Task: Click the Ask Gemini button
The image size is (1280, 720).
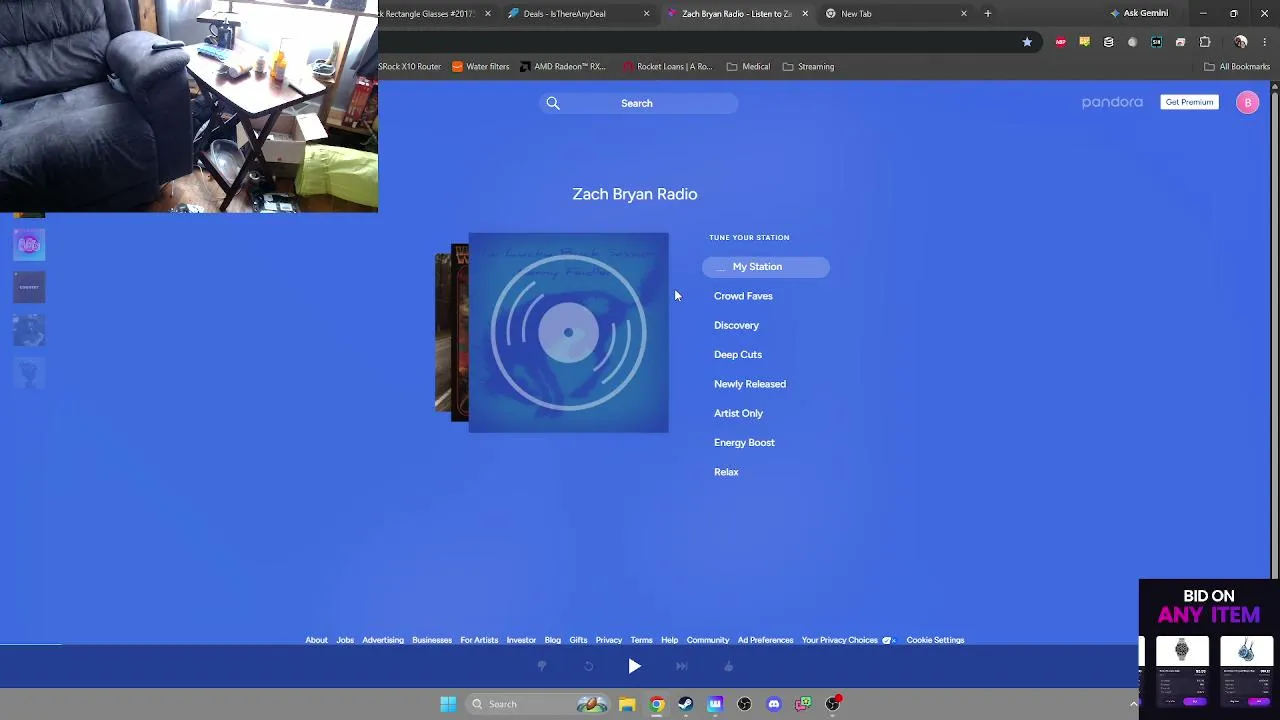Action: 1139,14
